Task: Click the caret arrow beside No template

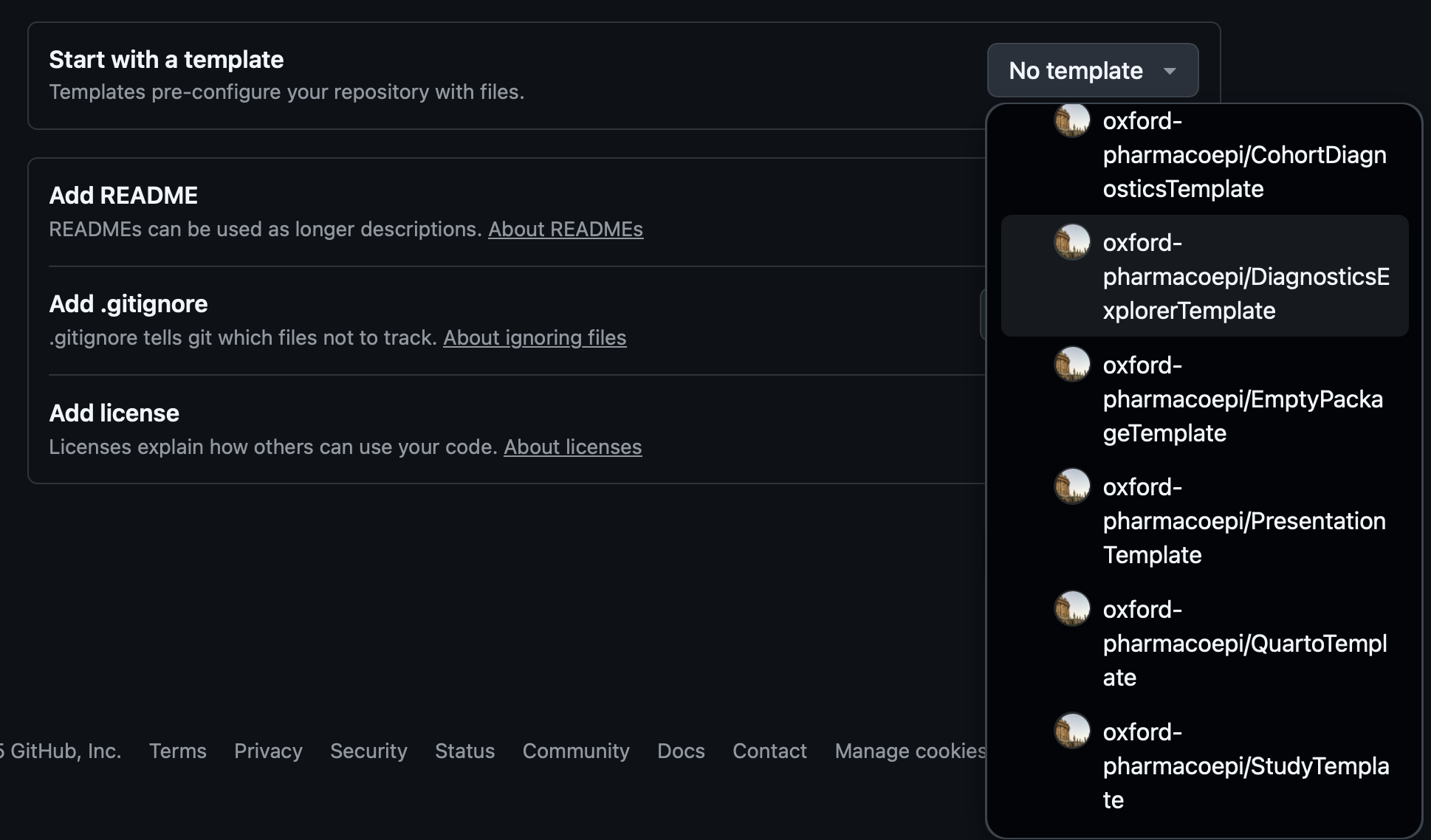Action: click(1170, 72)
